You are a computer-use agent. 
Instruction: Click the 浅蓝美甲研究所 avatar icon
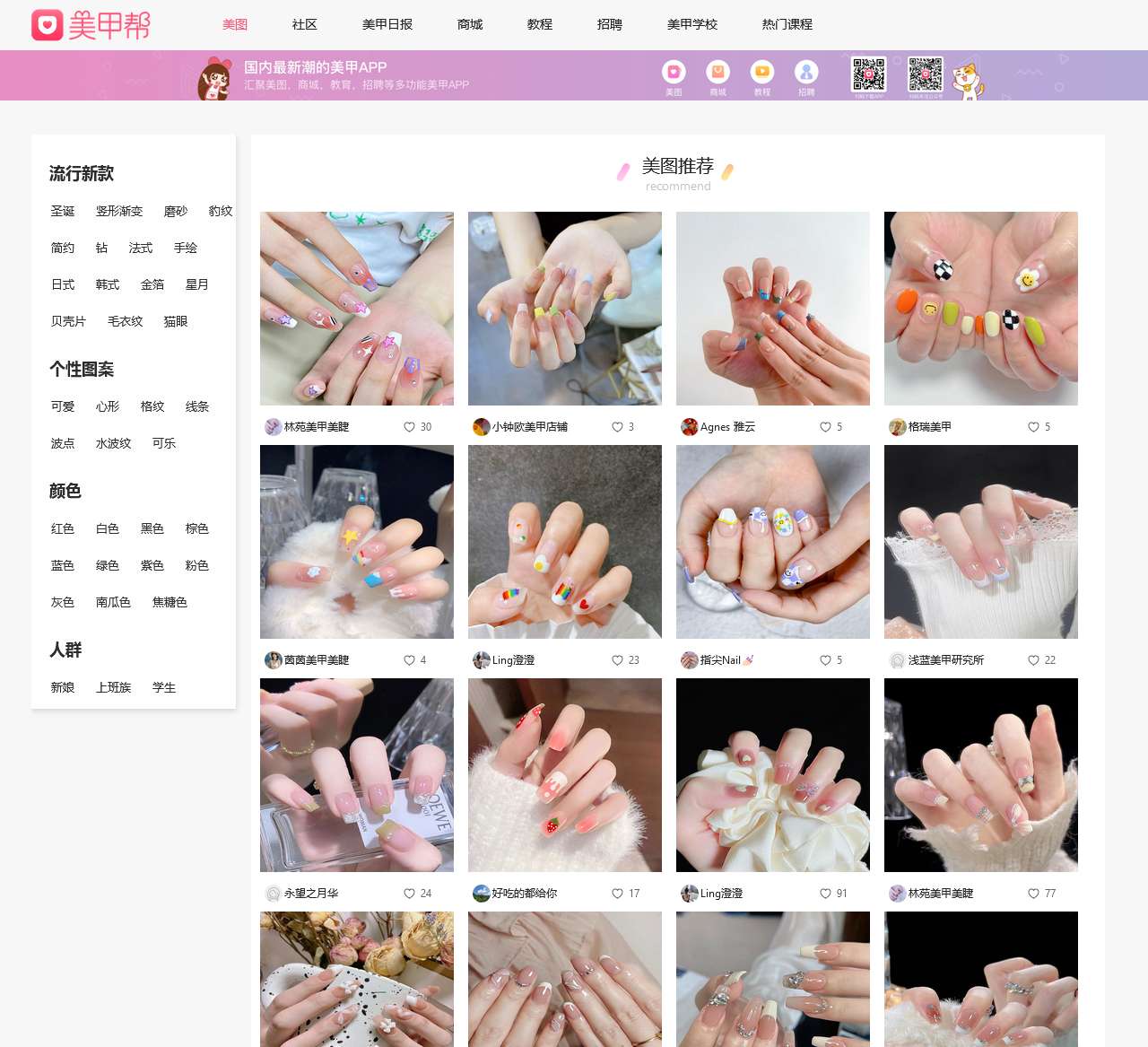click(x=897, y=660)
